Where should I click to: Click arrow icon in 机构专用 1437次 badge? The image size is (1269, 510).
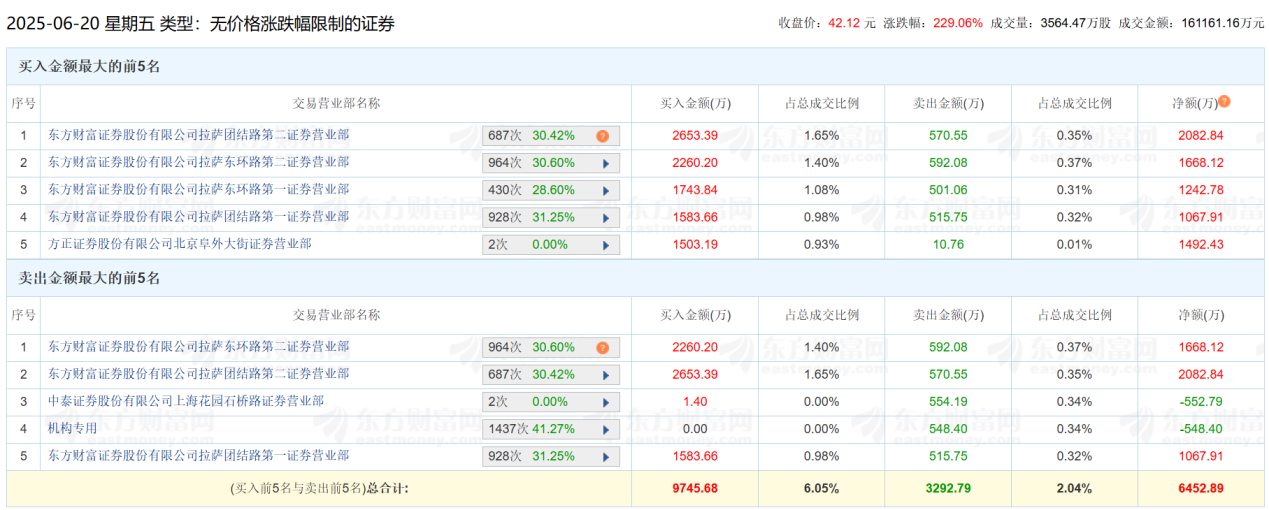coord(604,429)
